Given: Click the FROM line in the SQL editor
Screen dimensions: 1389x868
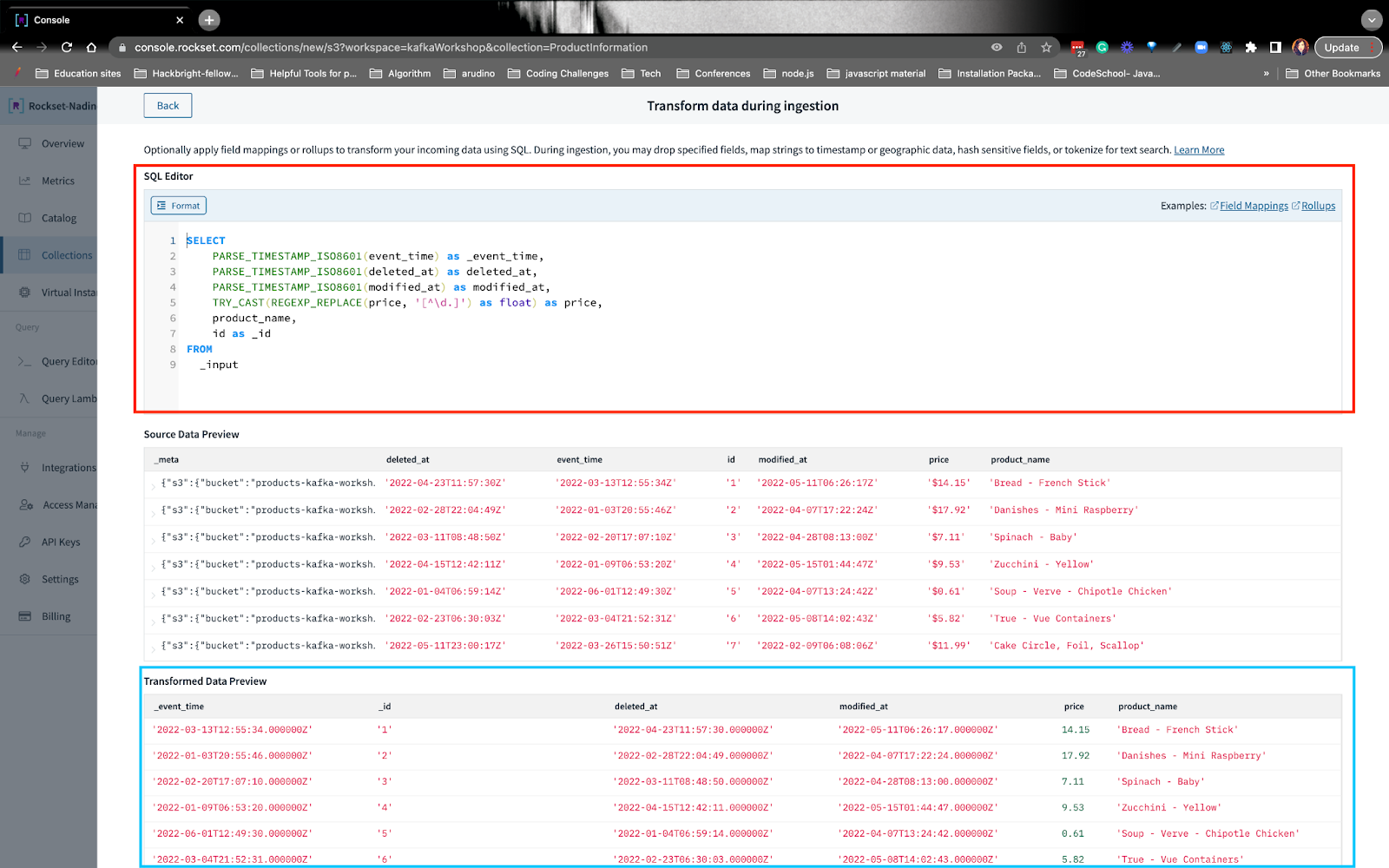Looking at the screenshot, I should tap(200, 349).
